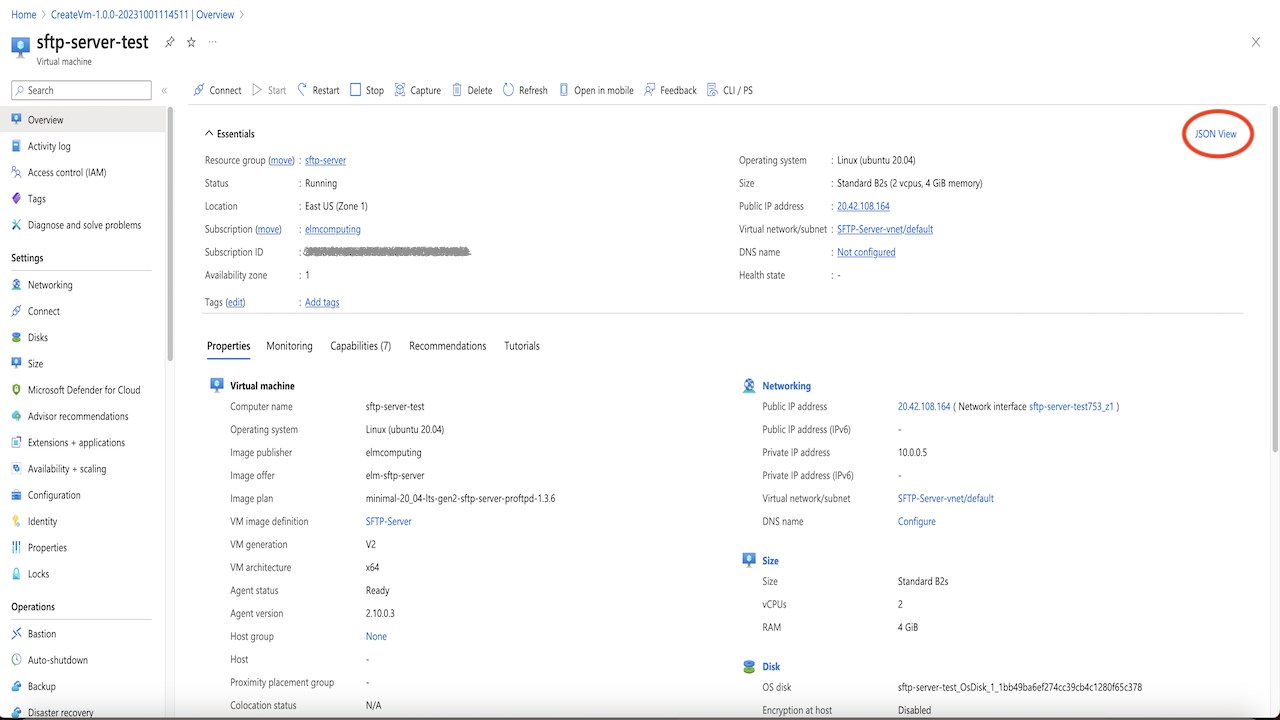Image resolution: width=1280 pixels, height=720 pixels.
Task: Close the virtual machine blade
Action: [1256, 42]
